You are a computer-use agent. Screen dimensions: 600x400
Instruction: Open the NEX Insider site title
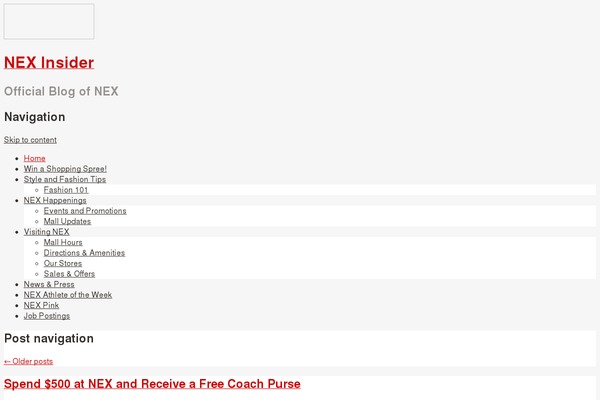[x=49, y=62]
